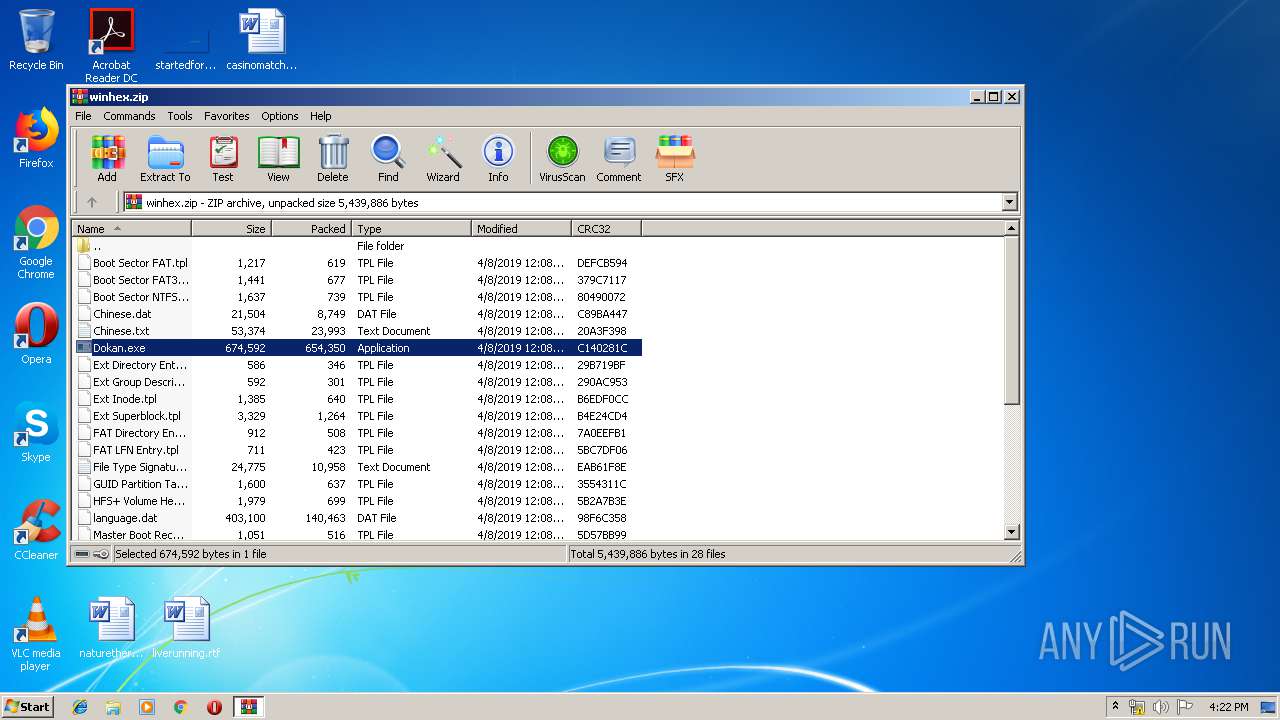Sort by the Name column header
The height and width of the screenshot is (720, 1280).
tap(131, 229)
